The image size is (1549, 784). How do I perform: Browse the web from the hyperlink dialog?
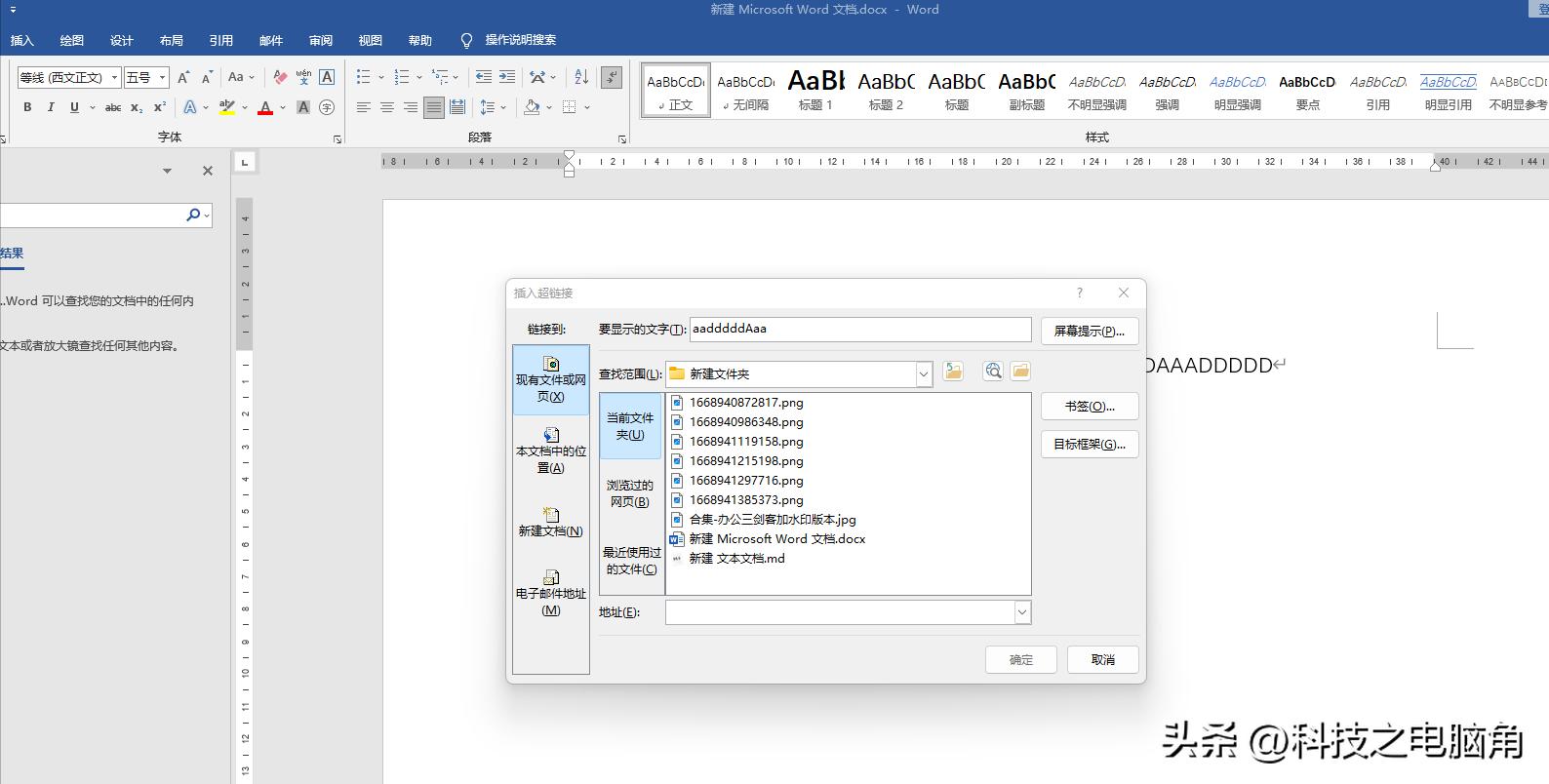[993, 372]
